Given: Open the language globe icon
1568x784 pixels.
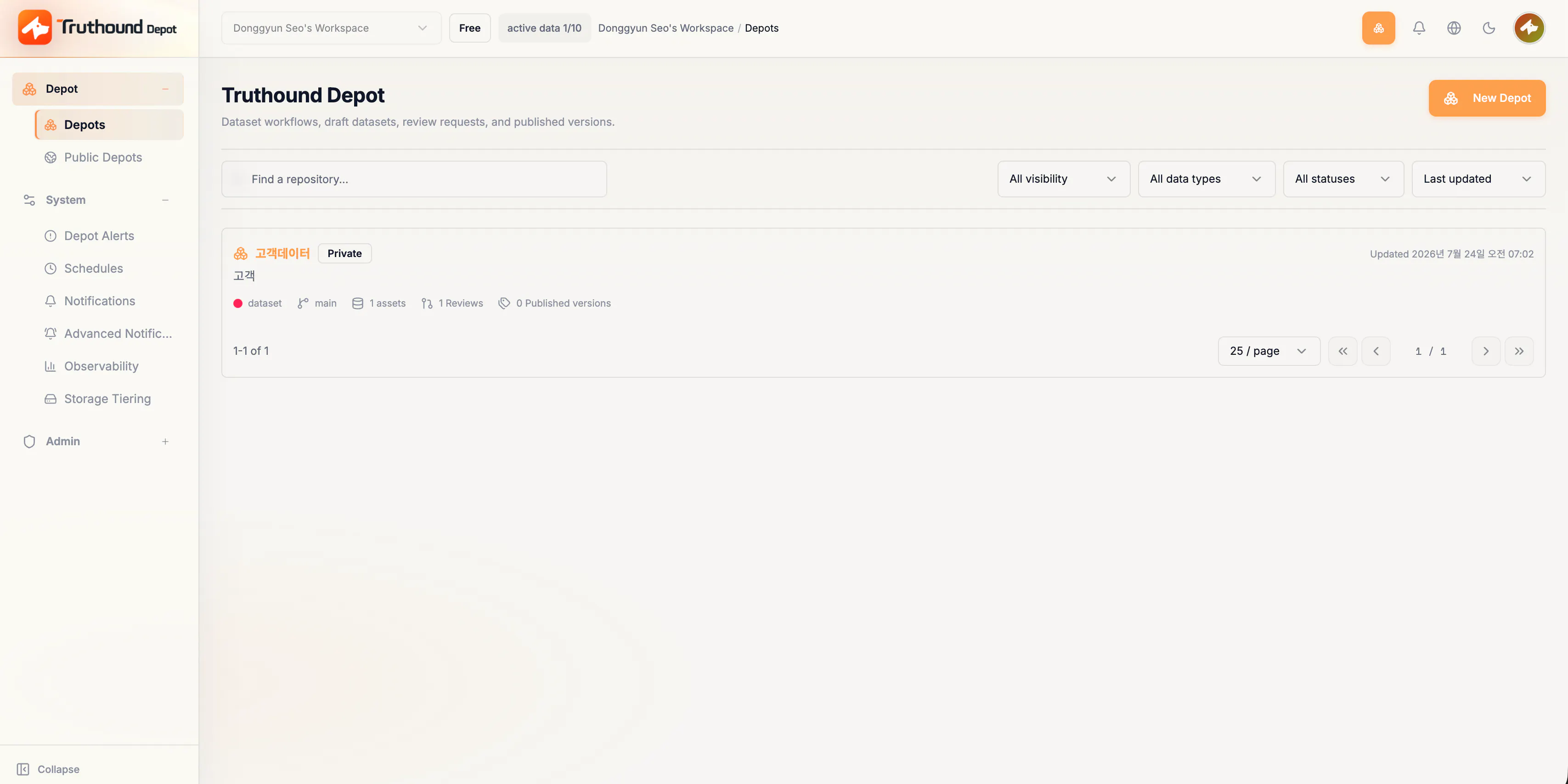Looking at the screenshot, I should click(1454, 28).
